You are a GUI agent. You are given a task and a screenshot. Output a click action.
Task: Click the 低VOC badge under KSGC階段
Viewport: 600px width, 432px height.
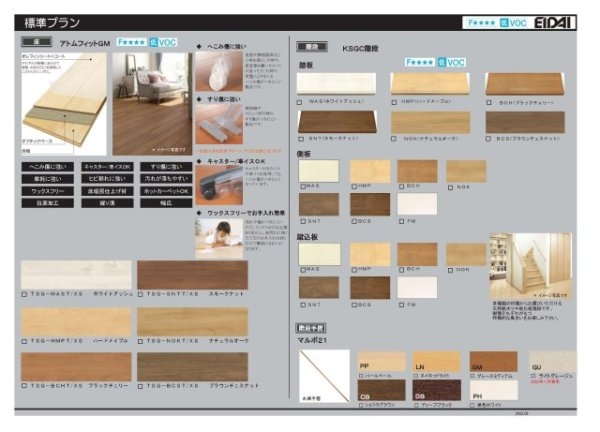(452, 62)
